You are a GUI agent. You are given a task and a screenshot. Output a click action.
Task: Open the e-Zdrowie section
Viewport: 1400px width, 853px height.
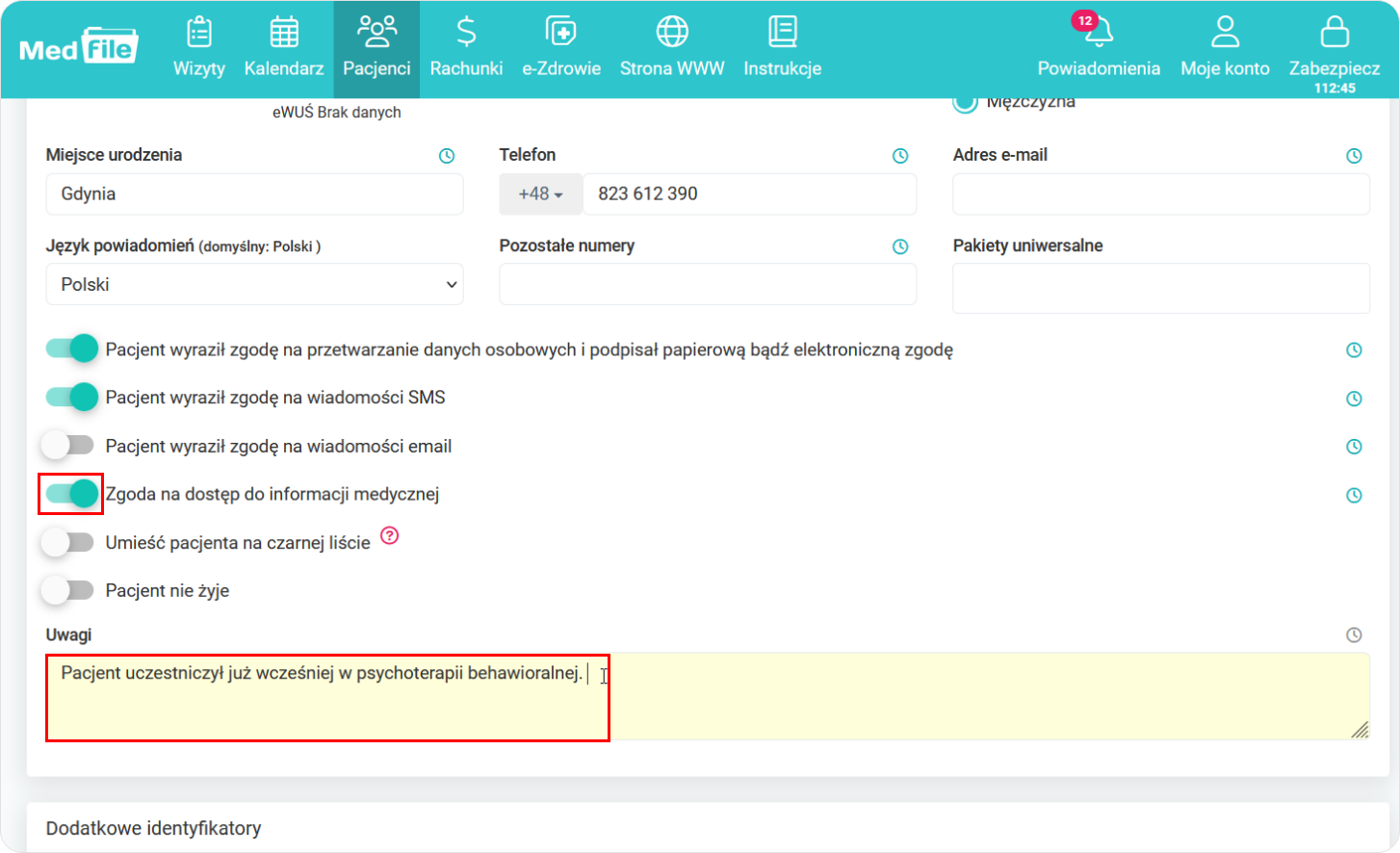pyautogui.click(x=561, y=48)
